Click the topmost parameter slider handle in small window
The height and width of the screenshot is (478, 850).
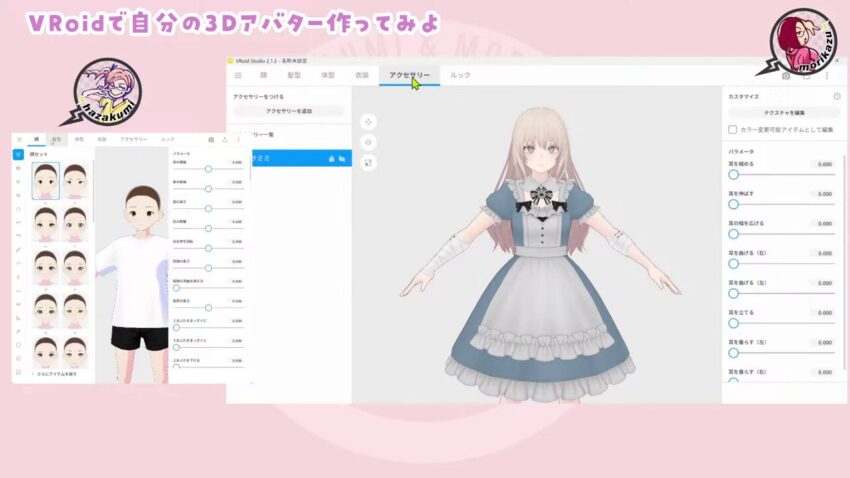click(208, 169)
